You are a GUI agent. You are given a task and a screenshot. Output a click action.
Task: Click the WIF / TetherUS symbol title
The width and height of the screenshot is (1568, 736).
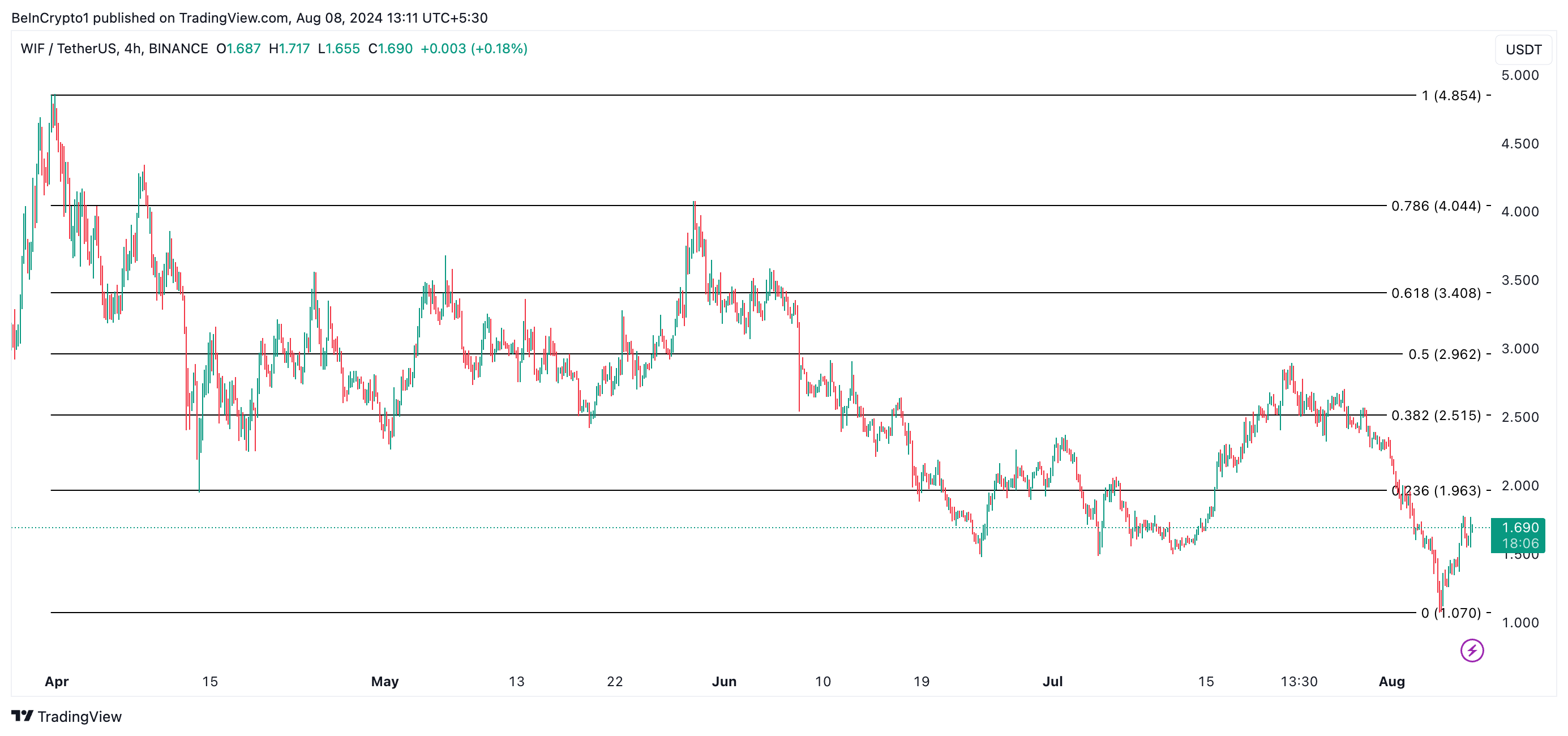68,49
